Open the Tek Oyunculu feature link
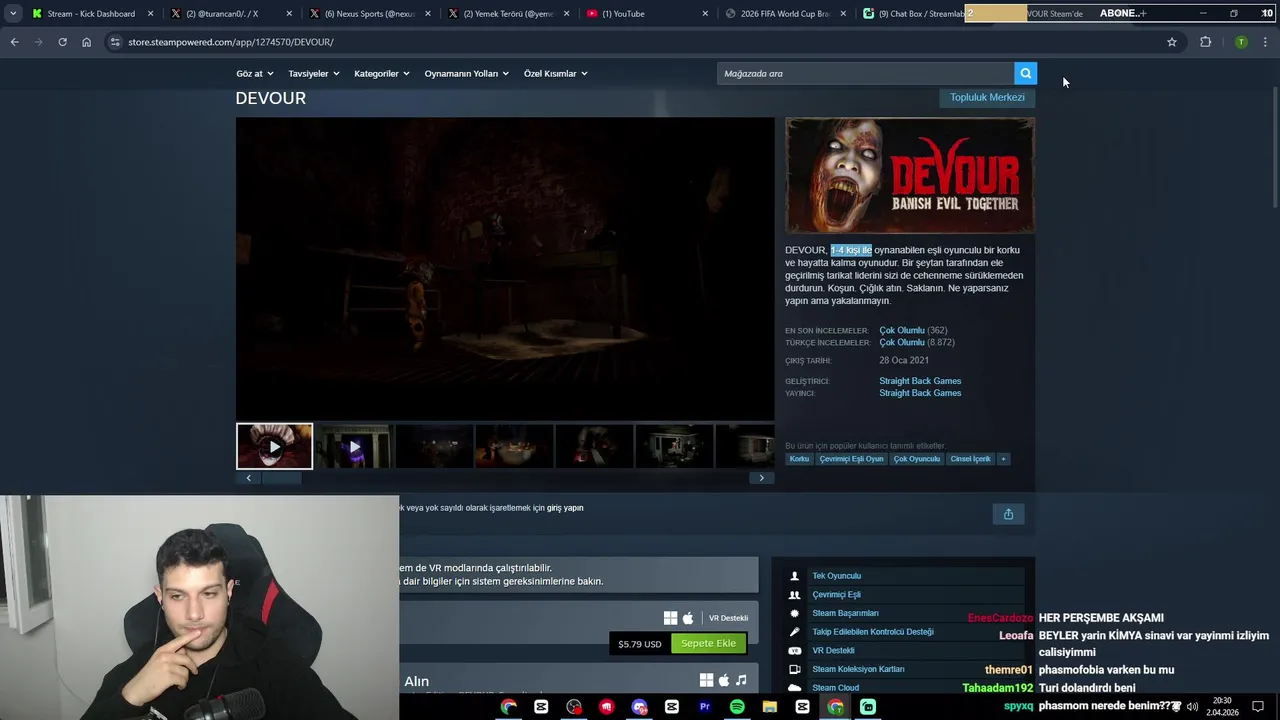 click(836, 576)
